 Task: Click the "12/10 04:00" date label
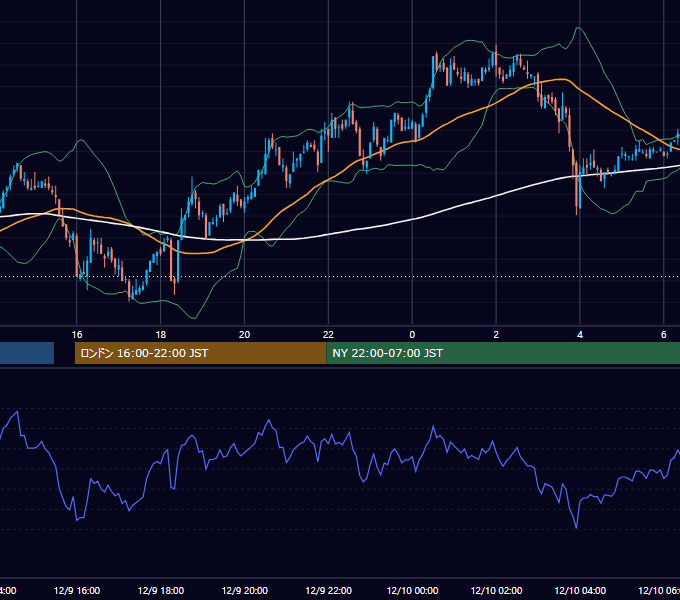(x=580, y=590)
